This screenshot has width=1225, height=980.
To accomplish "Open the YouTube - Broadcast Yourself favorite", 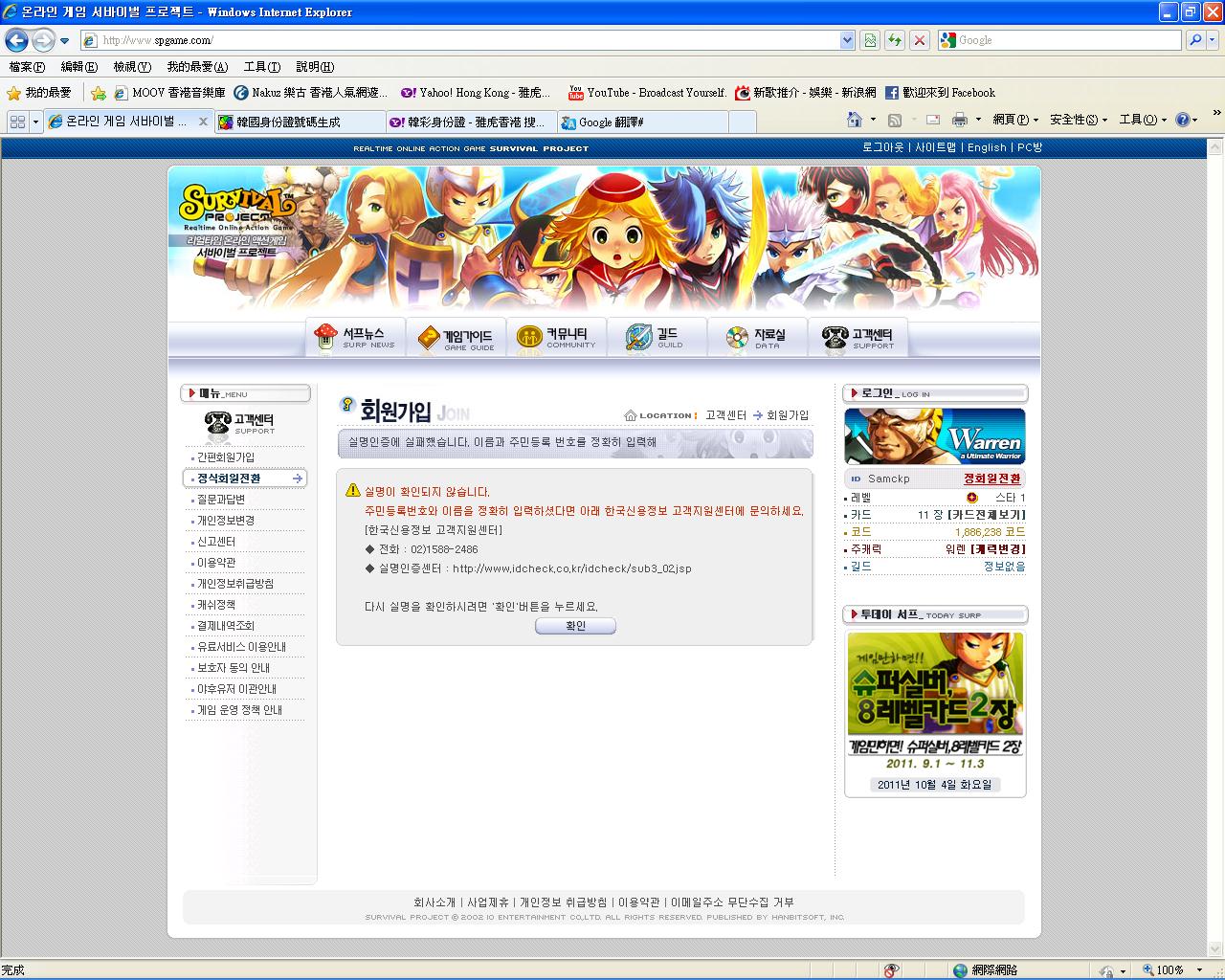I will 647,93.
